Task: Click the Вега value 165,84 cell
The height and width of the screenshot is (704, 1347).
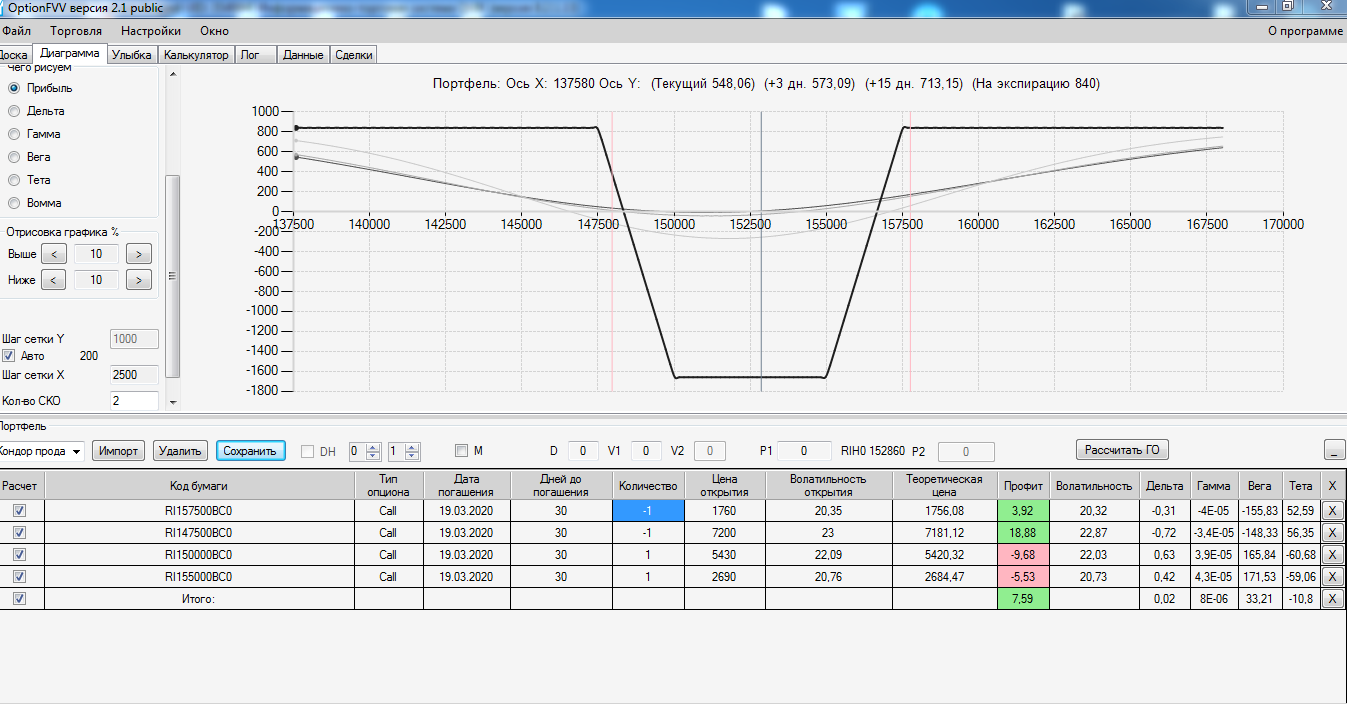Action: pyautogui.click(x=1260, y=554)
